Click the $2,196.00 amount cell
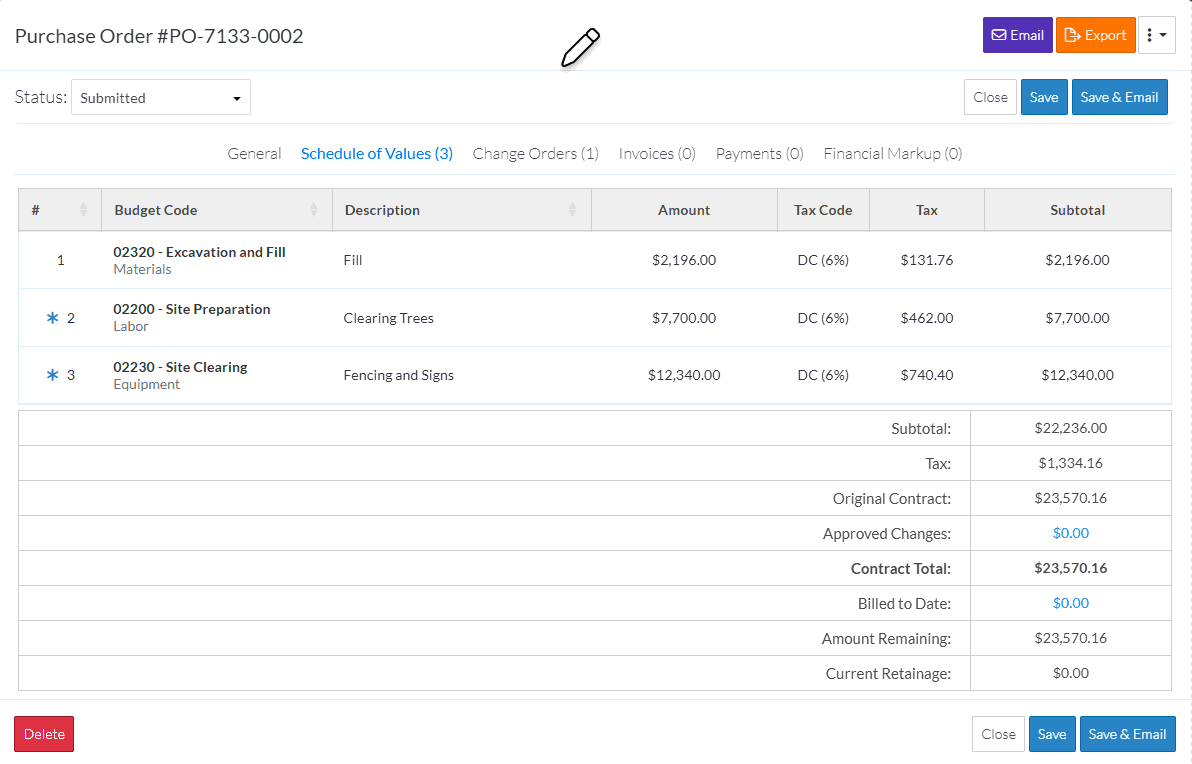The image size is (1192, 764). (684, 260)
